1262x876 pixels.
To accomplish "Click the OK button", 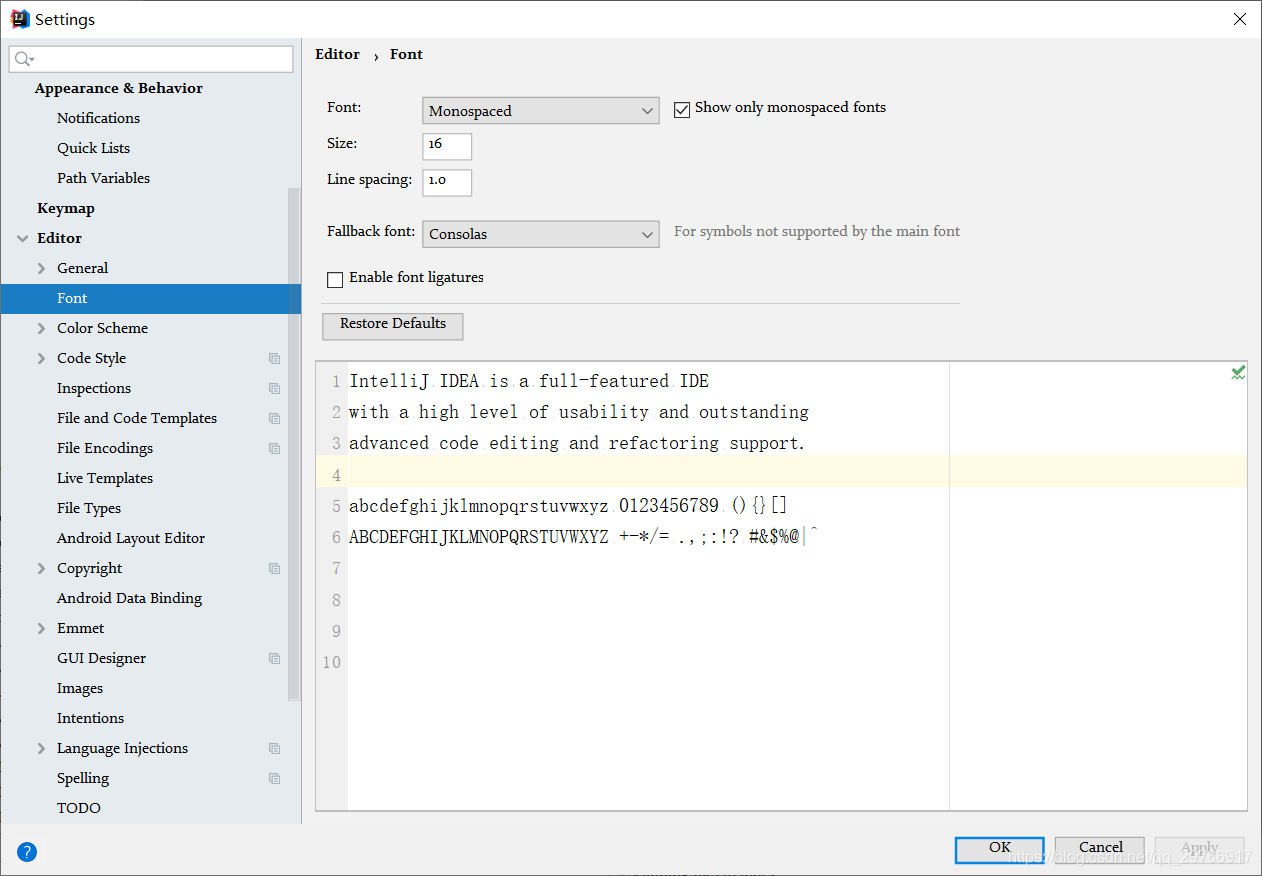I will click(x=1000, y=848).
